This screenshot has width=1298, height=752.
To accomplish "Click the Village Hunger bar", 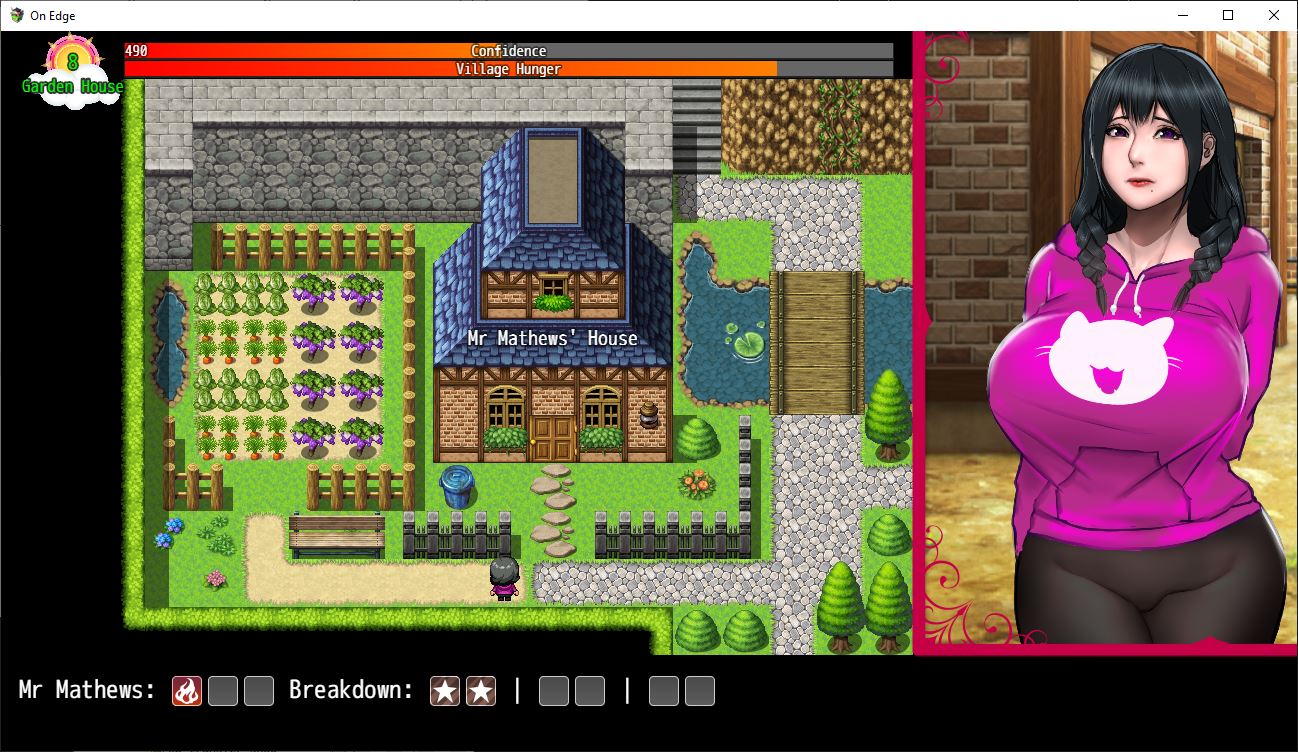I will 508,68.
